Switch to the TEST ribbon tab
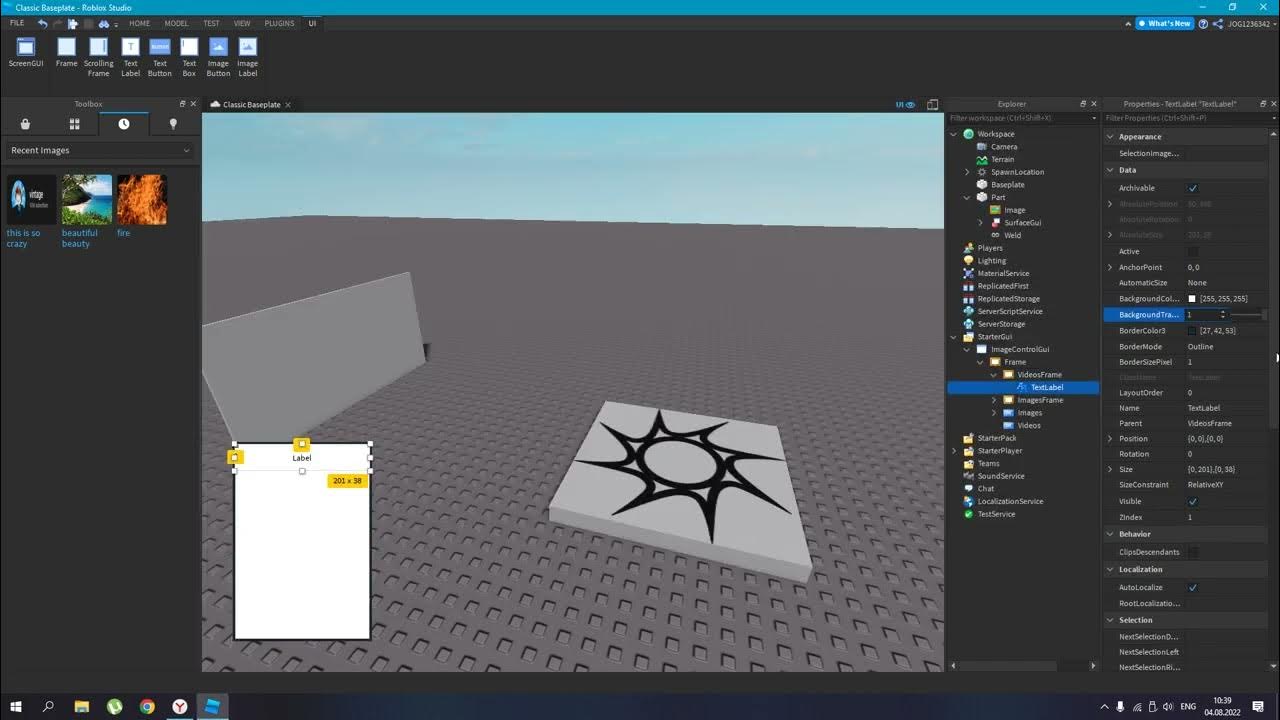Viewport: 1280px width, 720px height. pos(212,23)
